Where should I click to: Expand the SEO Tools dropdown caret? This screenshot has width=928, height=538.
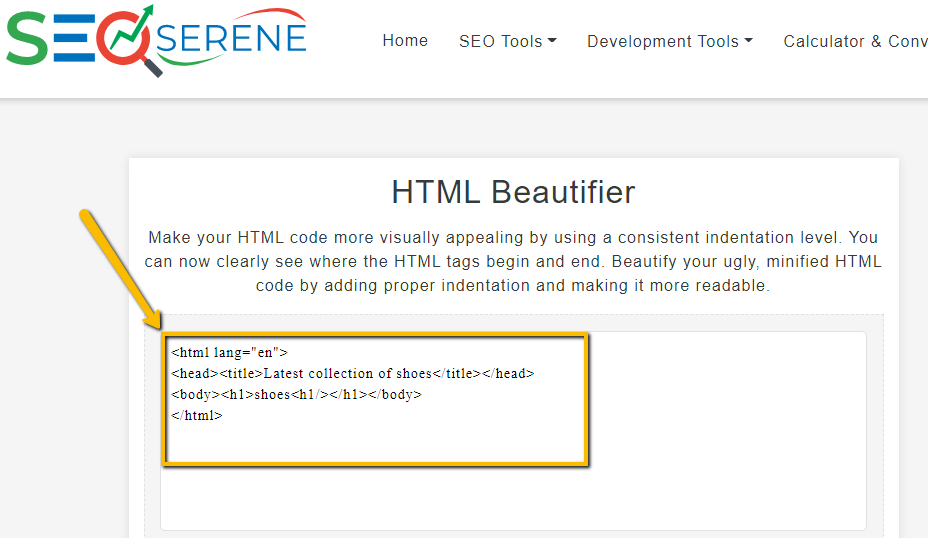(x=552, y=41)
